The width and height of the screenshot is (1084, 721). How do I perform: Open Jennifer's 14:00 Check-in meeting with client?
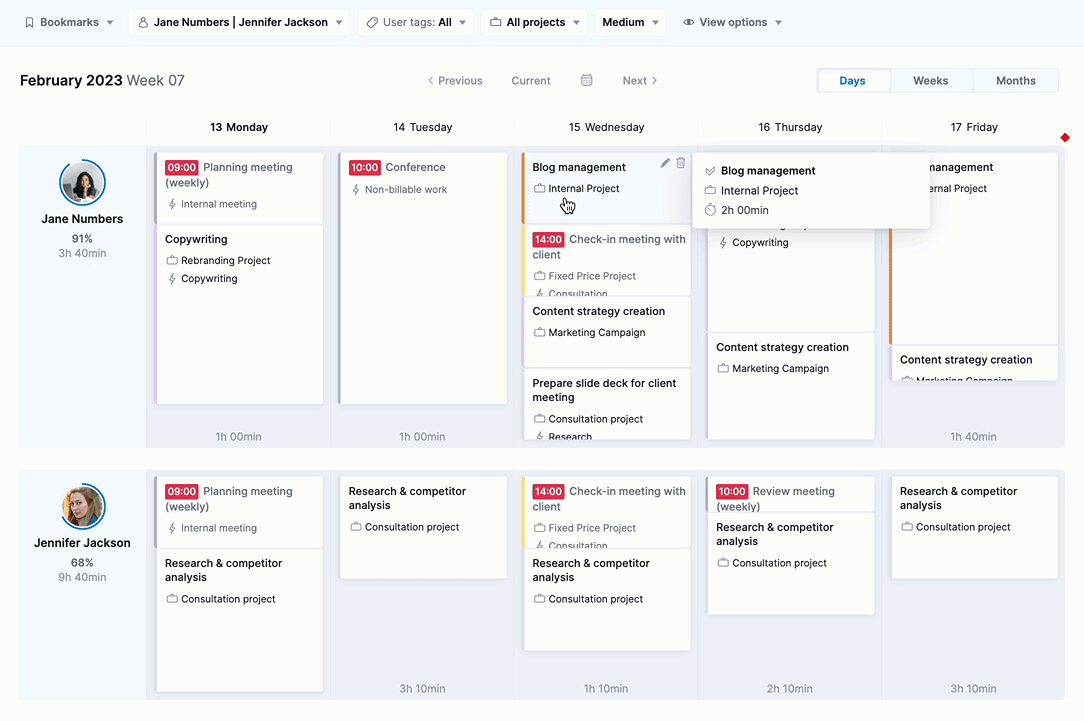[606, 512]
